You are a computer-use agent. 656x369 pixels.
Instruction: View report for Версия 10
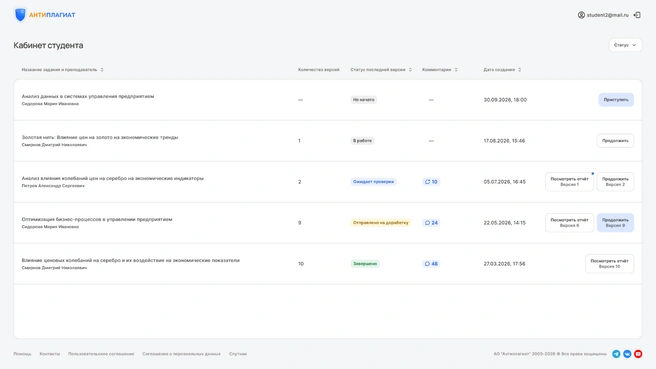point(609,264)
